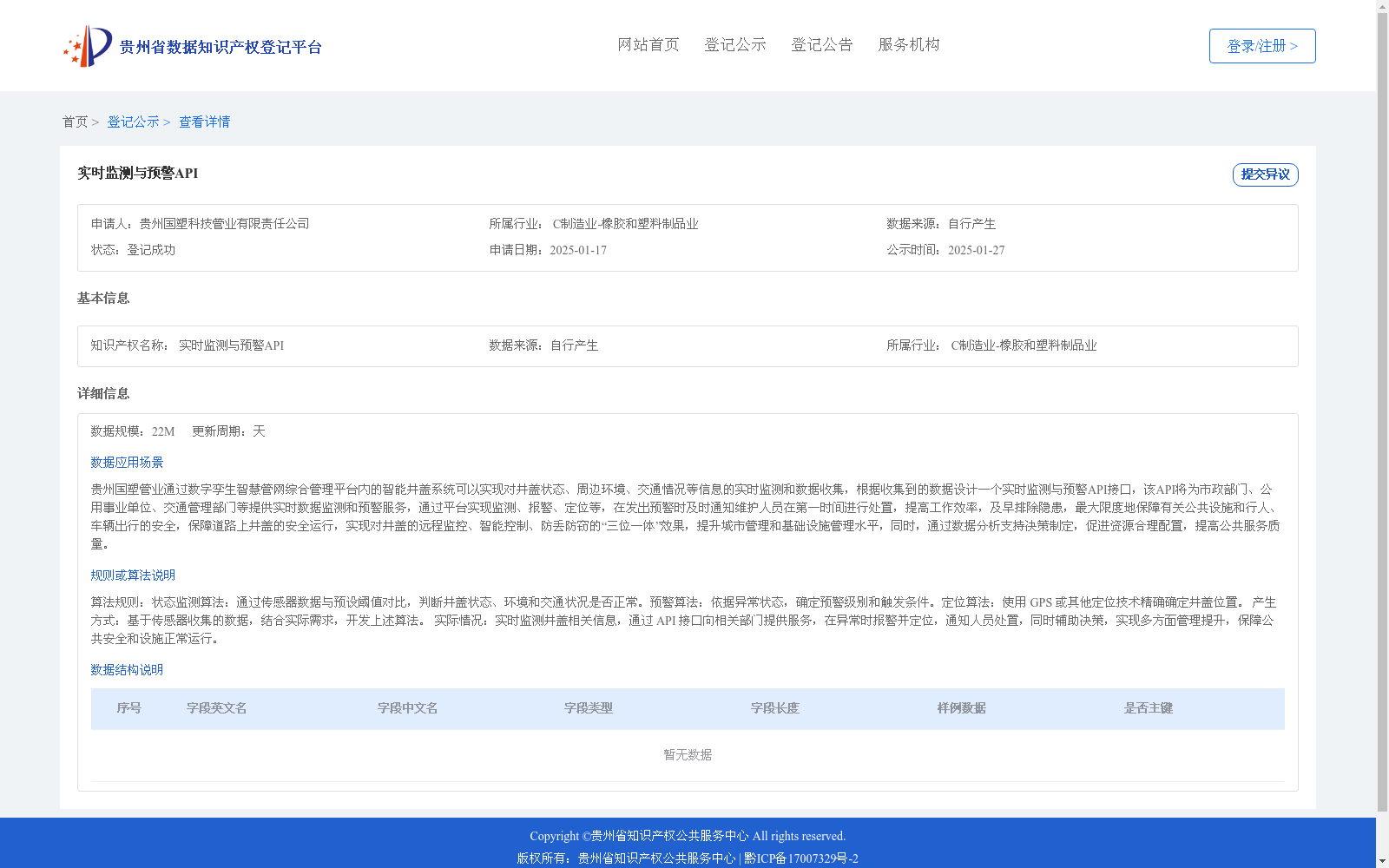Click the ICP number 黔ICP备17007329号-2

801,858
